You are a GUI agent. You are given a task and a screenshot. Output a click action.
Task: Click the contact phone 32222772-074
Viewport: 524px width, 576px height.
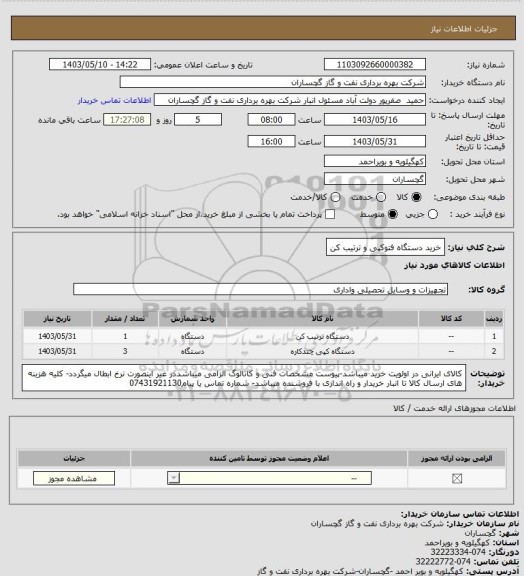443,562
